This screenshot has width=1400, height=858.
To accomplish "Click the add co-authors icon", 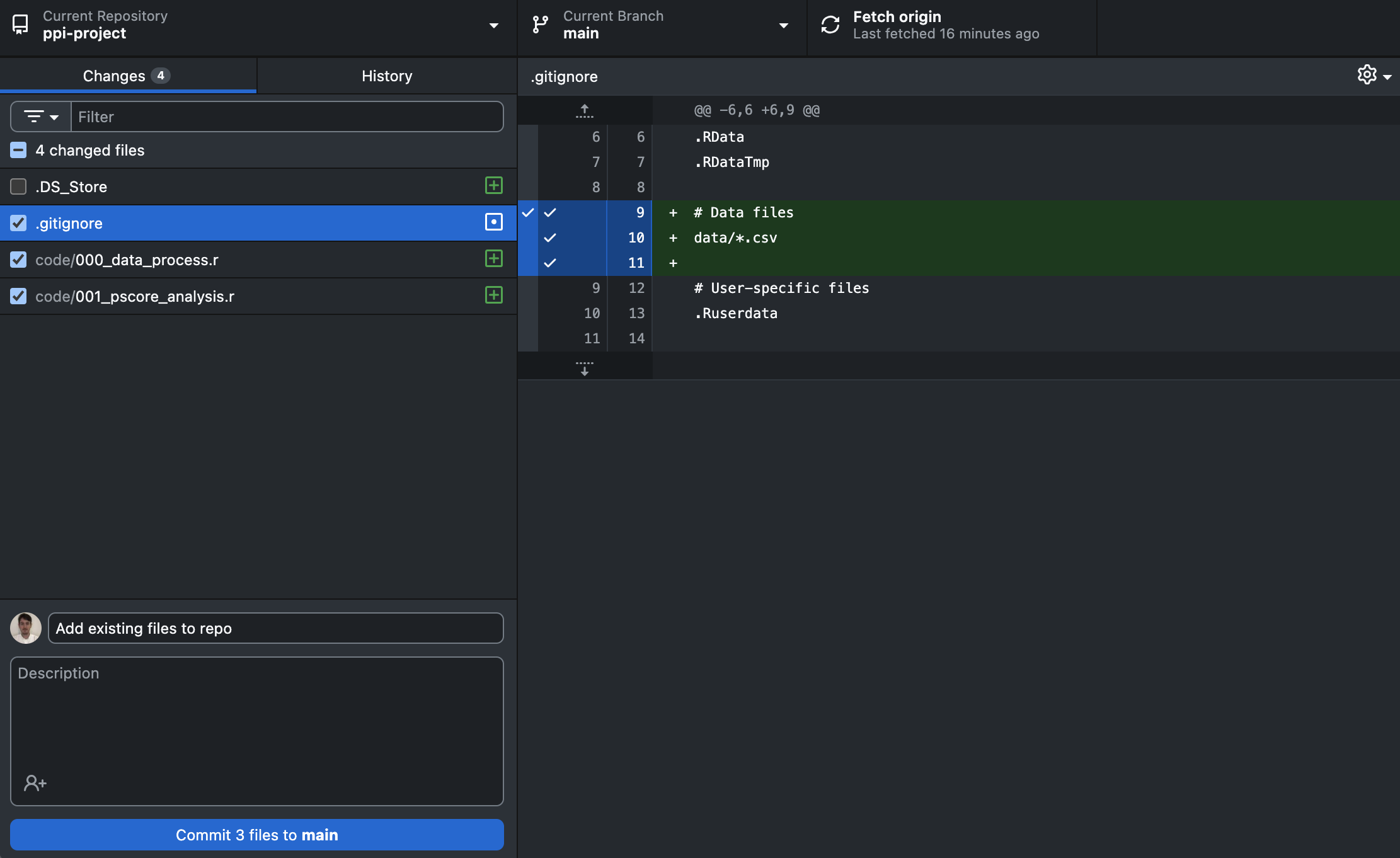I will [35, 783].
